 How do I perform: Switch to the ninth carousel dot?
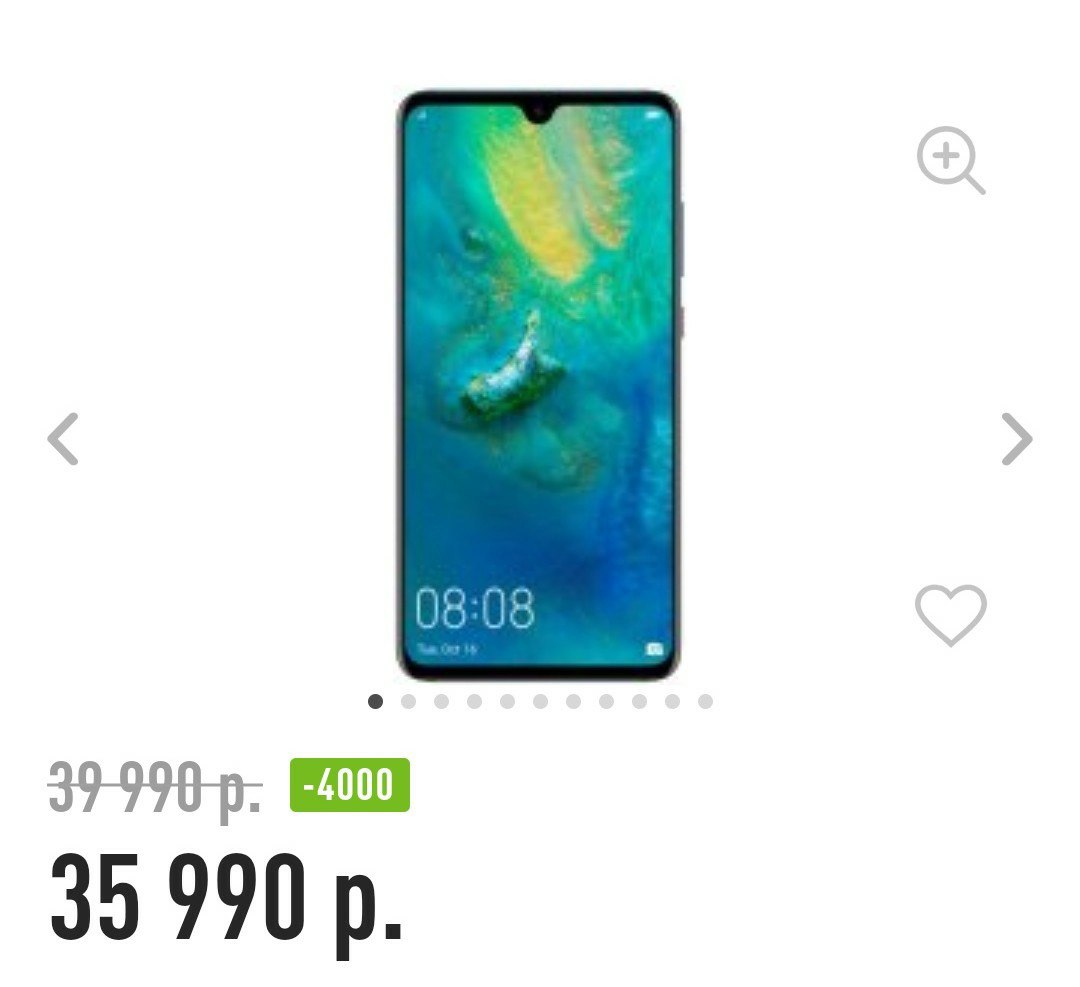click(x=639, y=701)
